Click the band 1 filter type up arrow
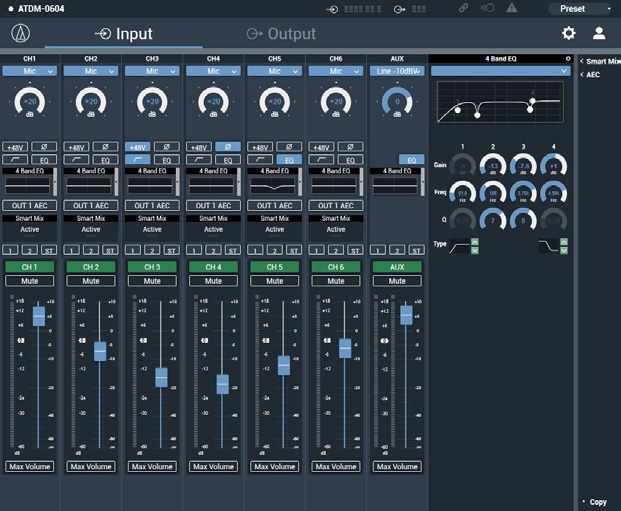This screenshot has height=511, width=621. coord(475,242)
